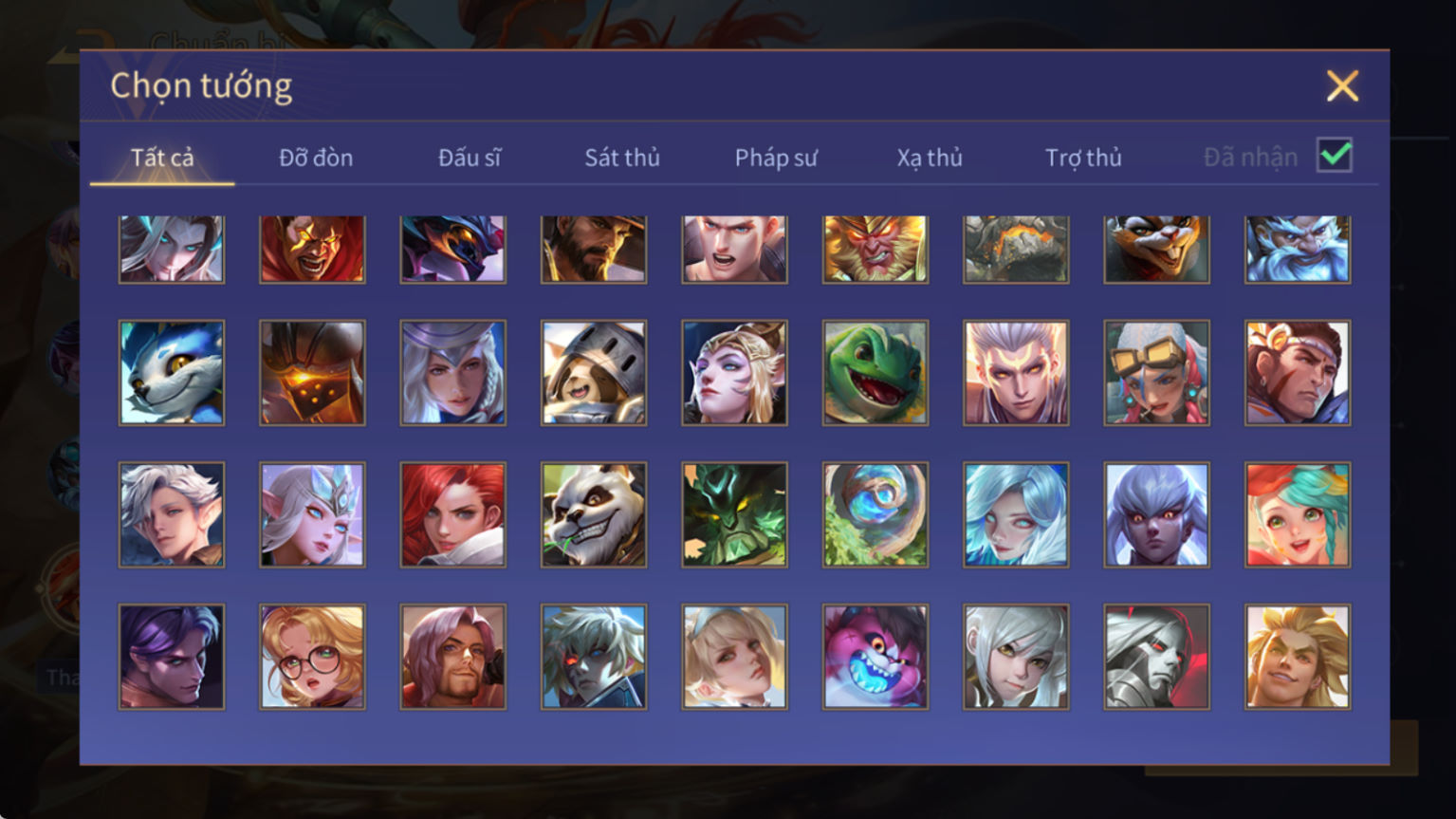Pick the white-bearded blue dwarf hero
The image size is (1456, 819).
click(1298, 249)
